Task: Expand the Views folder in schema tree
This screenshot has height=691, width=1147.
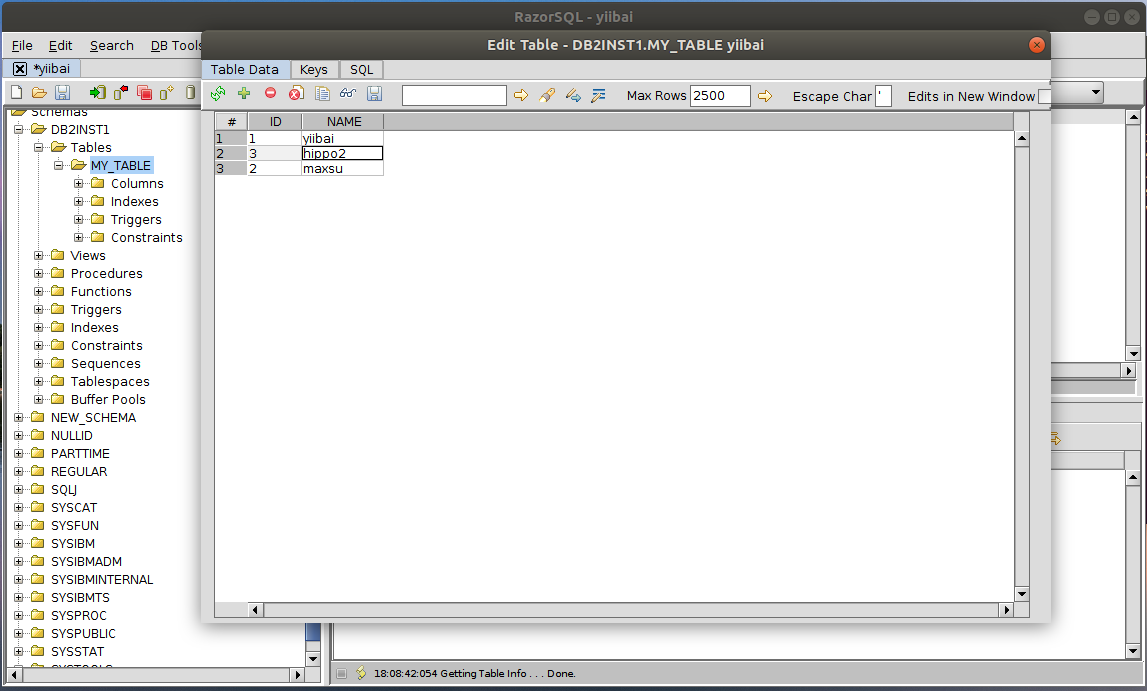Action: 39,256
